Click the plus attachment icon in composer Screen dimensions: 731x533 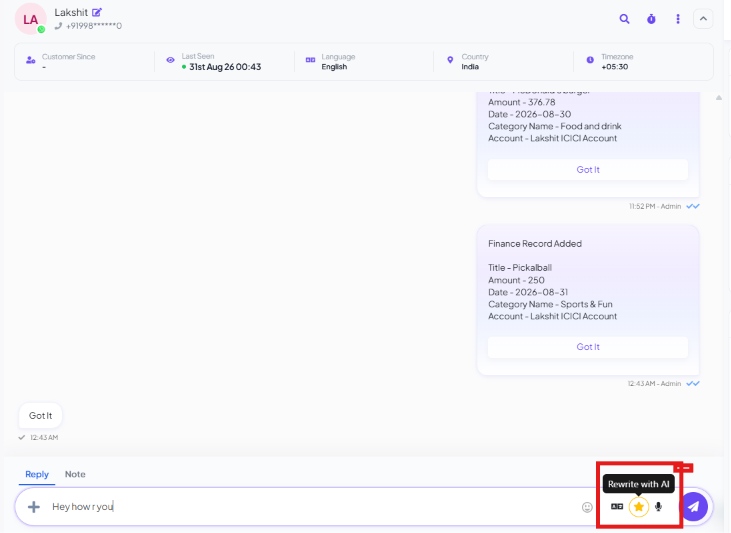click(x=34, y=507)
